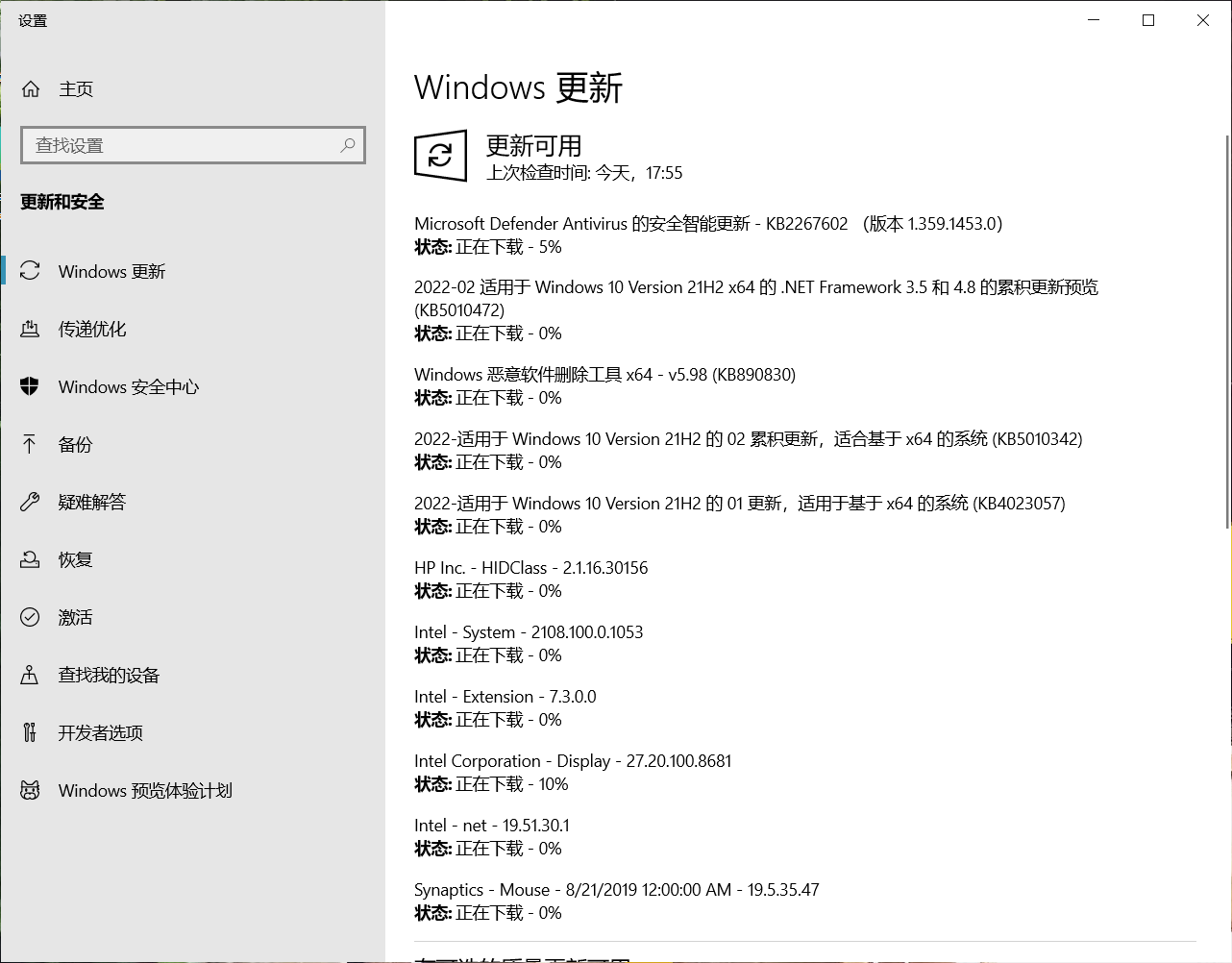Viewport: 1232px width, 963px height.
Task: Open 开发者选项 page
Action: click(x=192, y=732)
